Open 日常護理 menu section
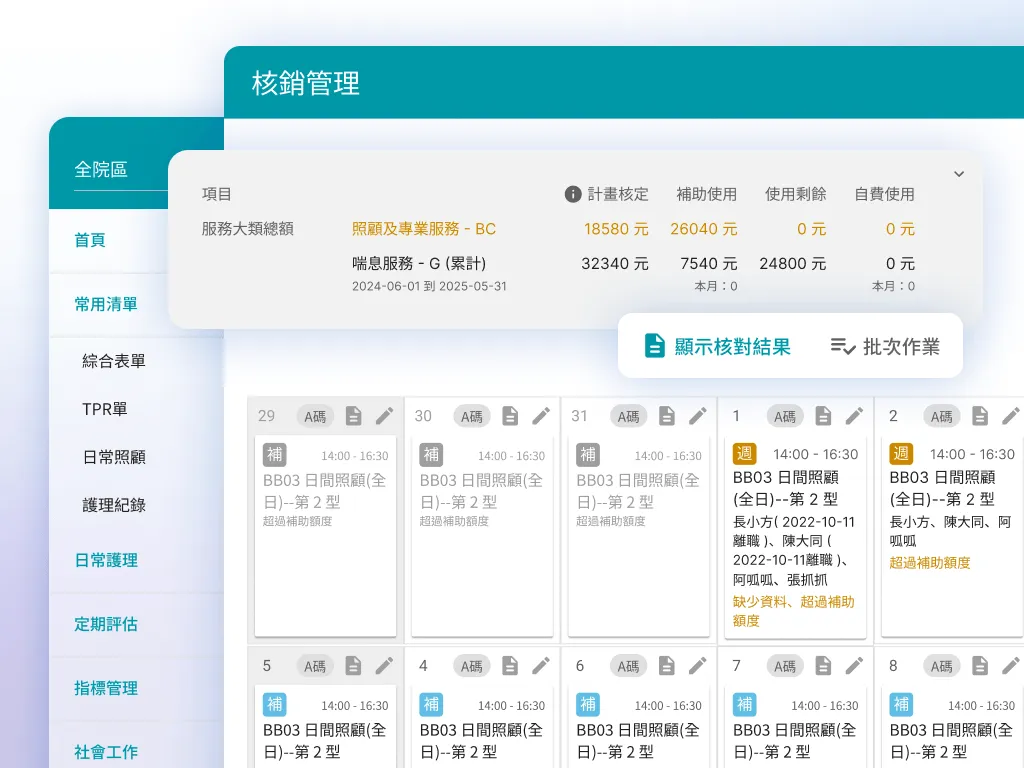This screenshot has width=1024, height=768. coord(106,560)
